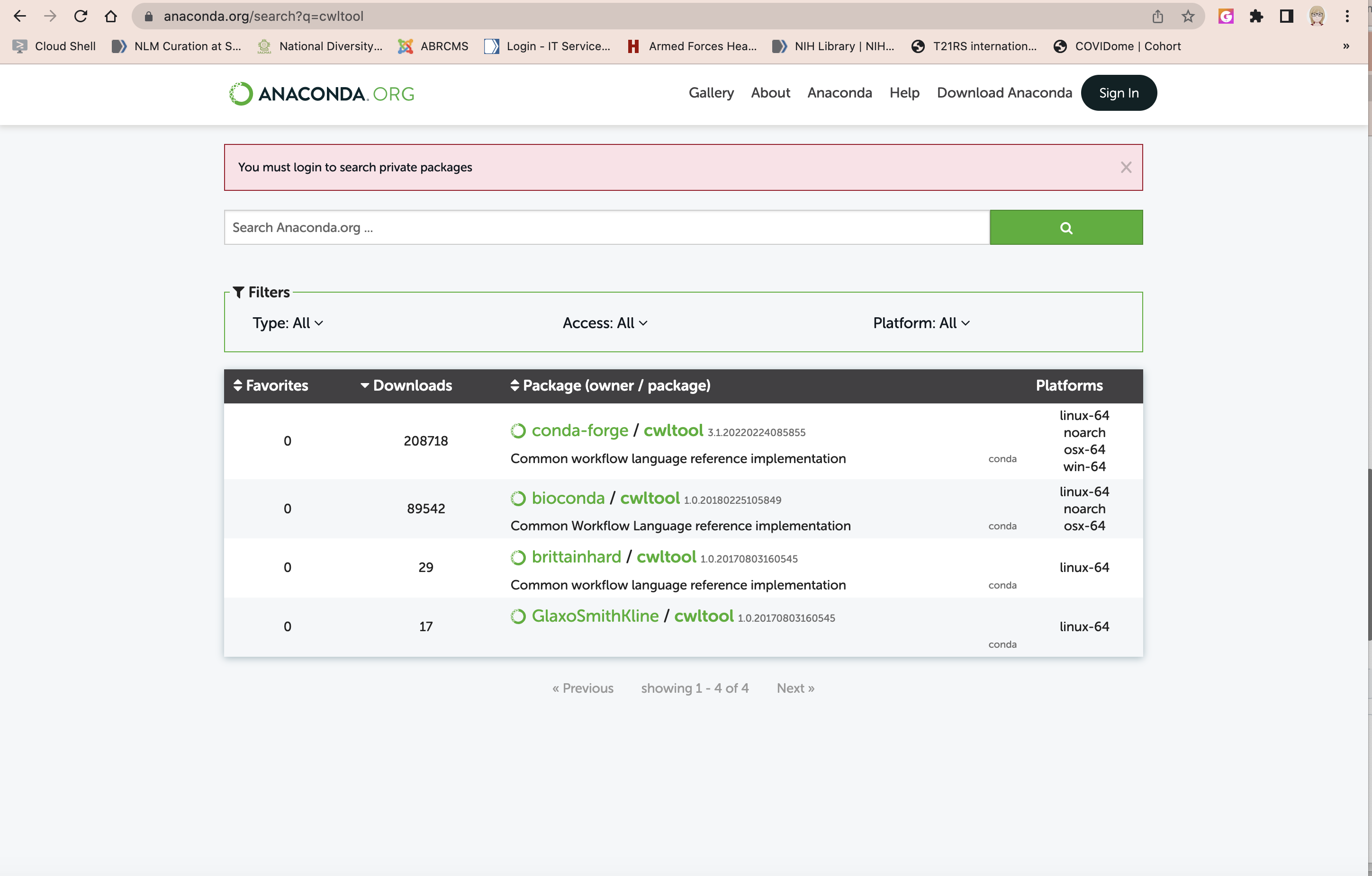Open the cwltool package under GlaxoSmithKline

pyautogui.click(x=704, y=616)
